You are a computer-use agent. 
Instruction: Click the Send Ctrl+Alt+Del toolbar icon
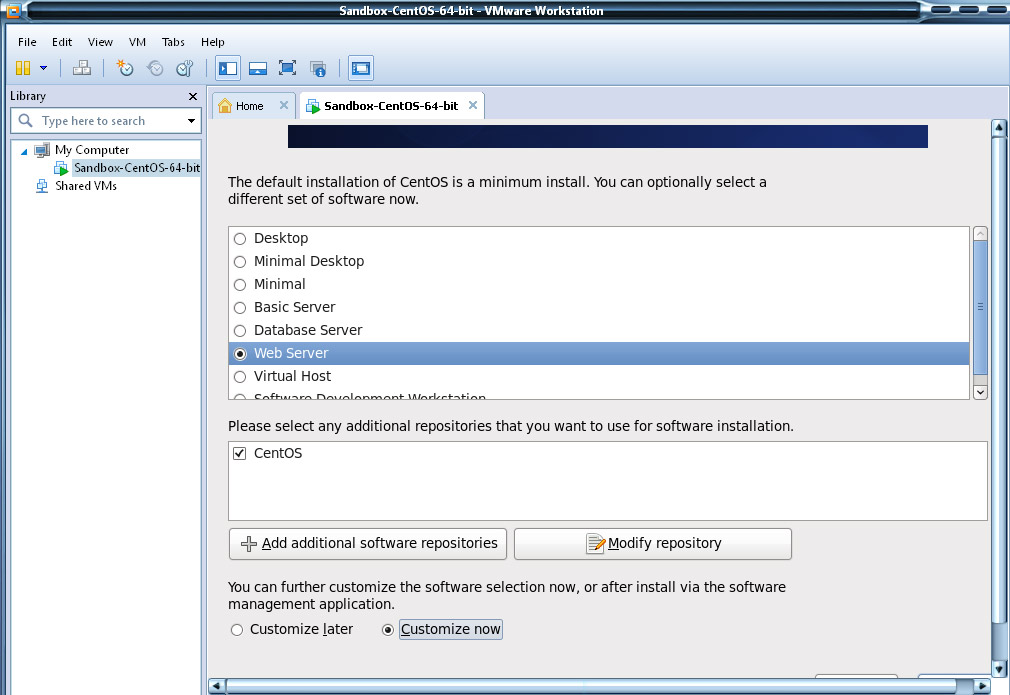tap(82, 68)
